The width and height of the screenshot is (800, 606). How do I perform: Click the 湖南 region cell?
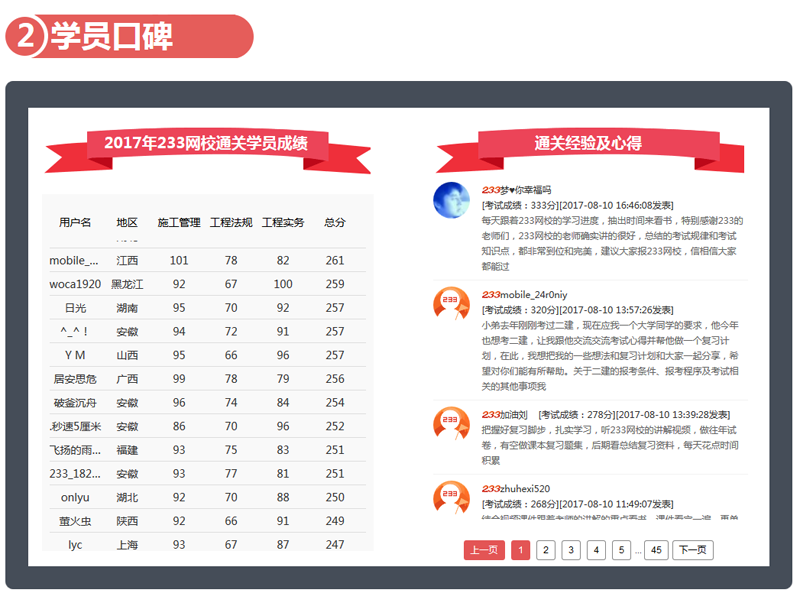click(127, 308)
